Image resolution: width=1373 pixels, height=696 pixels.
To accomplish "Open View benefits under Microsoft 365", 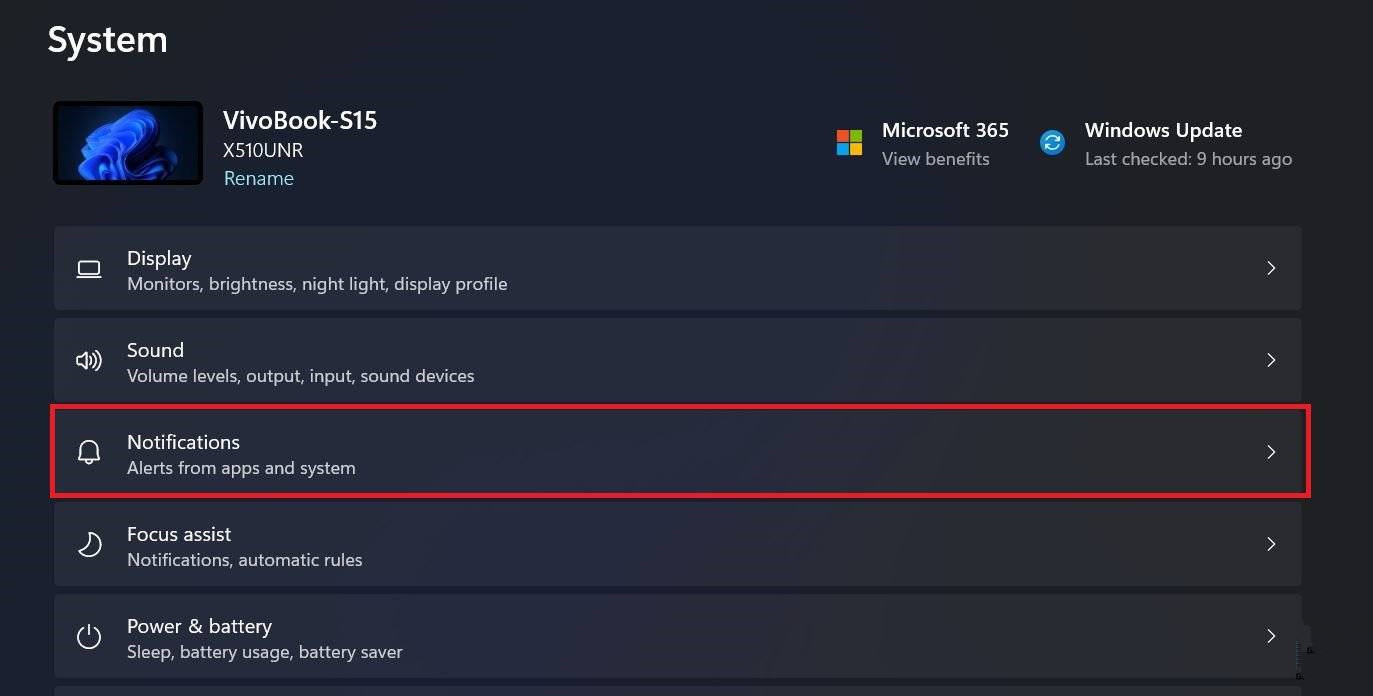I will (x=935, y=158).
